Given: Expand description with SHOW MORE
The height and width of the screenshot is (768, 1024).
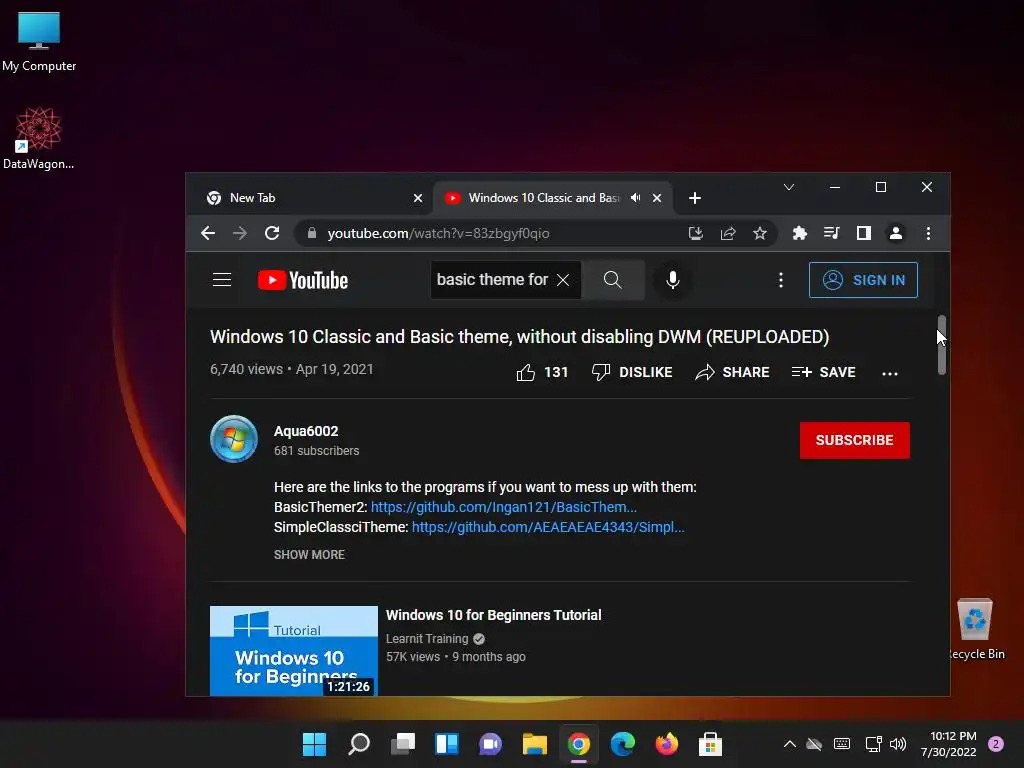Looking at the screenshot, I should (310, 554).
